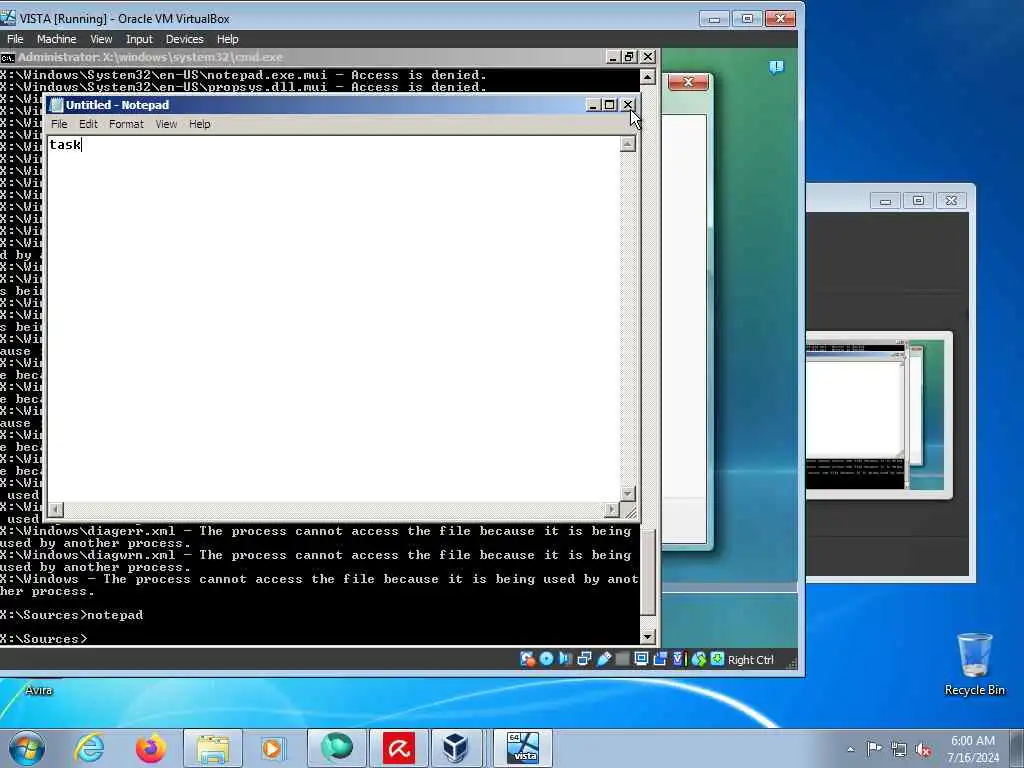Open Windows Media Player from the taskbar
Viewport: 1024px width, 768px height.
coord(272,748)
